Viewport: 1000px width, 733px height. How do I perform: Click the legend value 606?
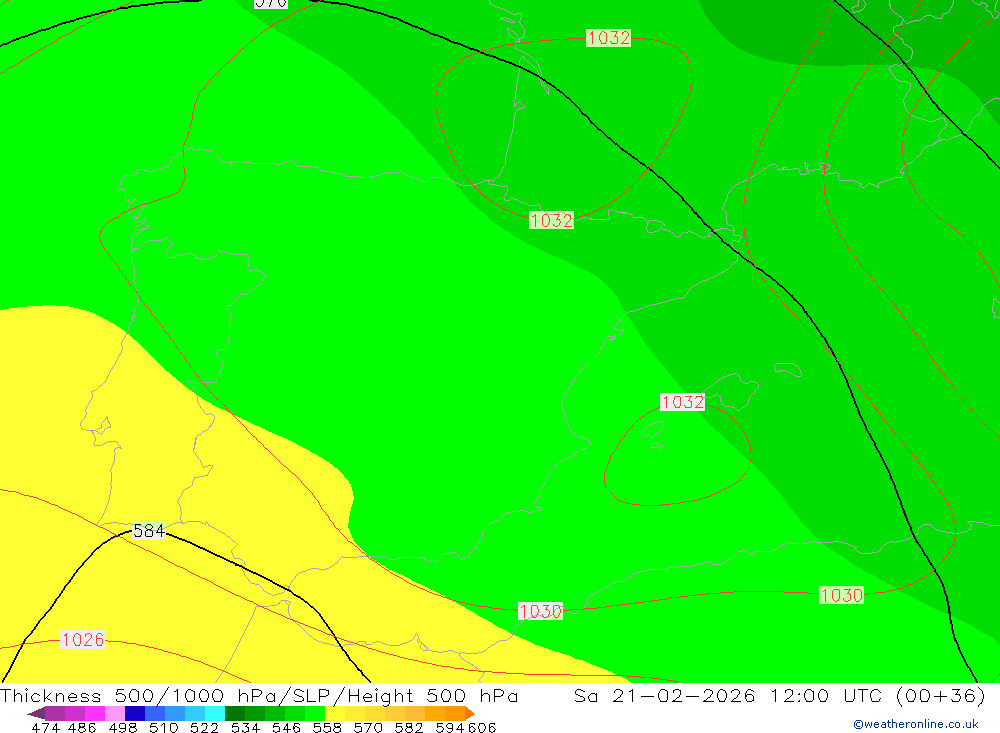point(482,727)
